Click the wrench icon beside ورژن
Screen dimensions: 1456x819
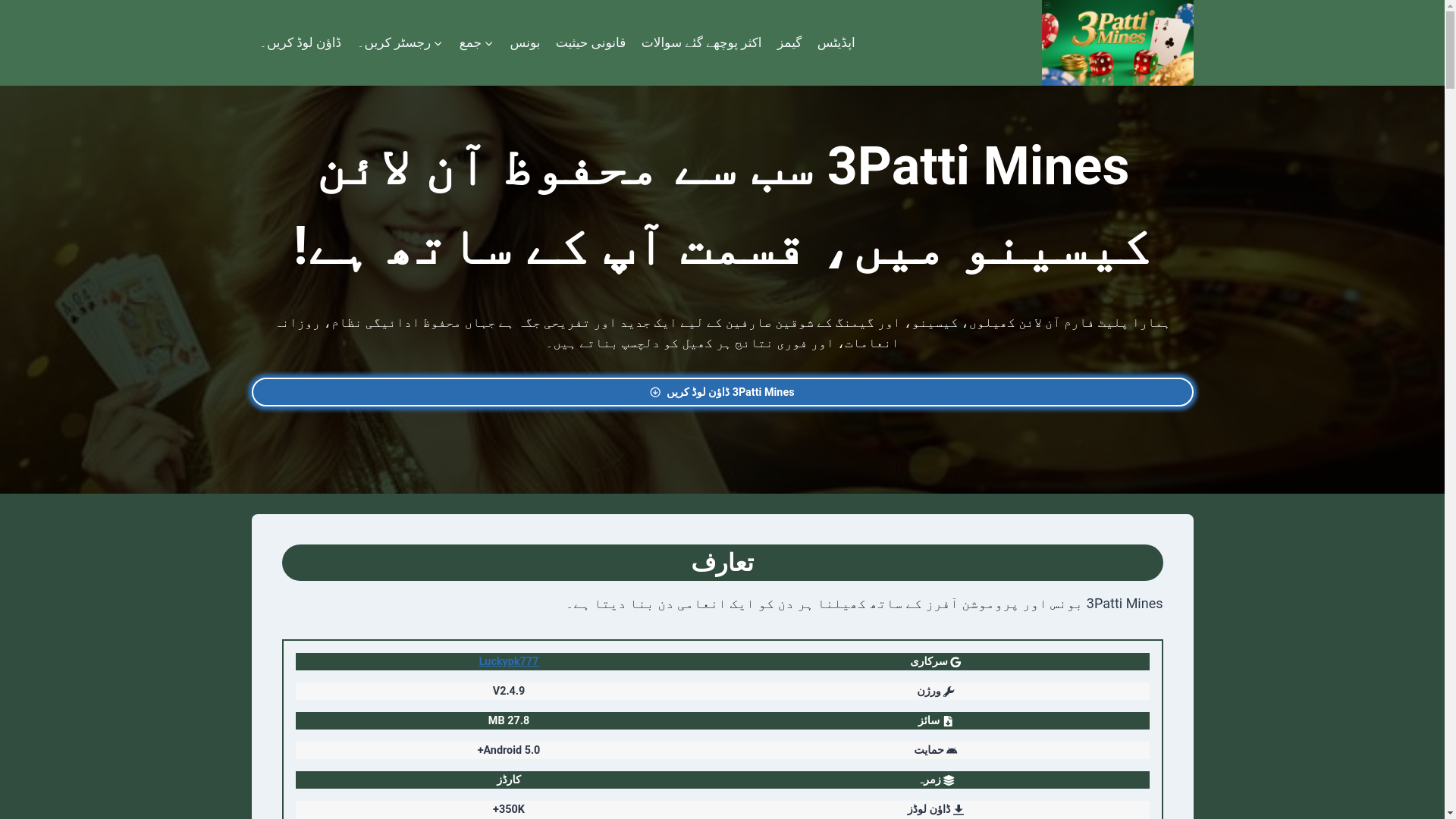pos(949,691)
